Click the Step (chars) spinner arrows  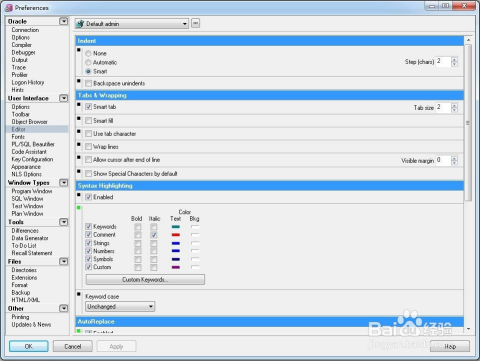[454, 62]
